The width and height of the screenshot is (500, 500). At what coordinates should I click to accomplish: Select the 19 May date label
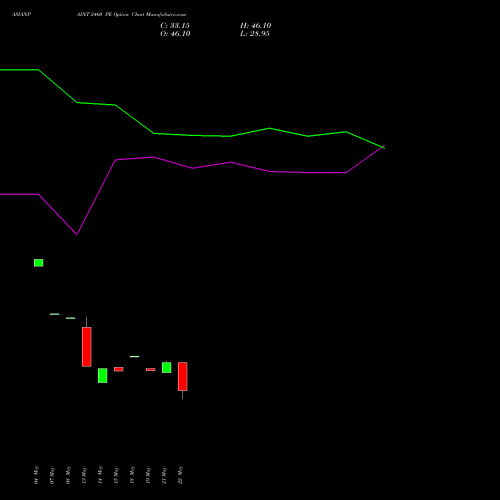click(148, 475)
